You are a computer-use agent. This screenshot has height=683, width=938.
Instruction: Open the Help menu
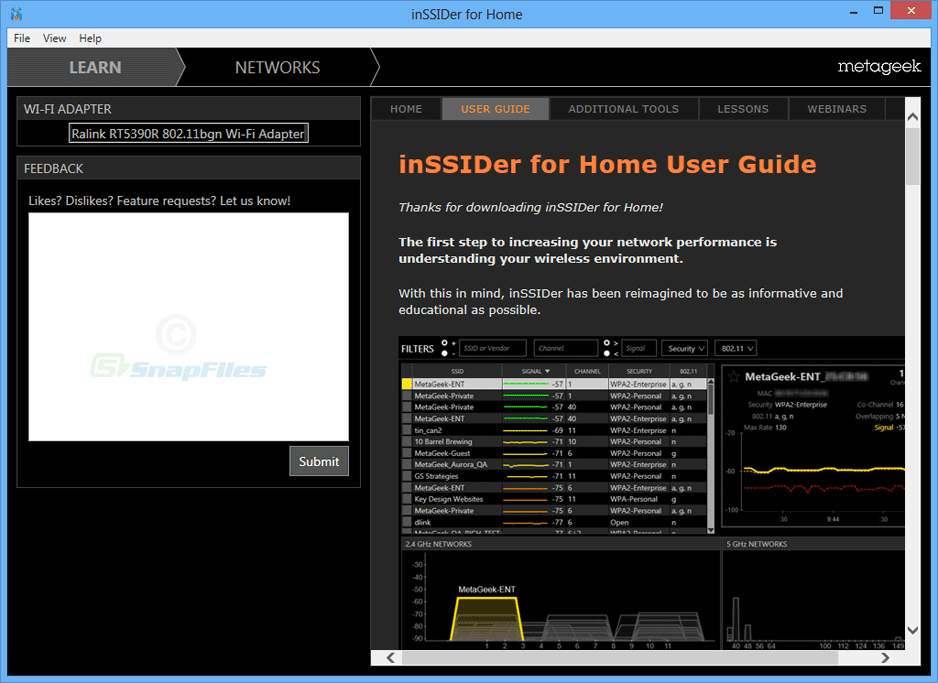click(x=90, y=38)
